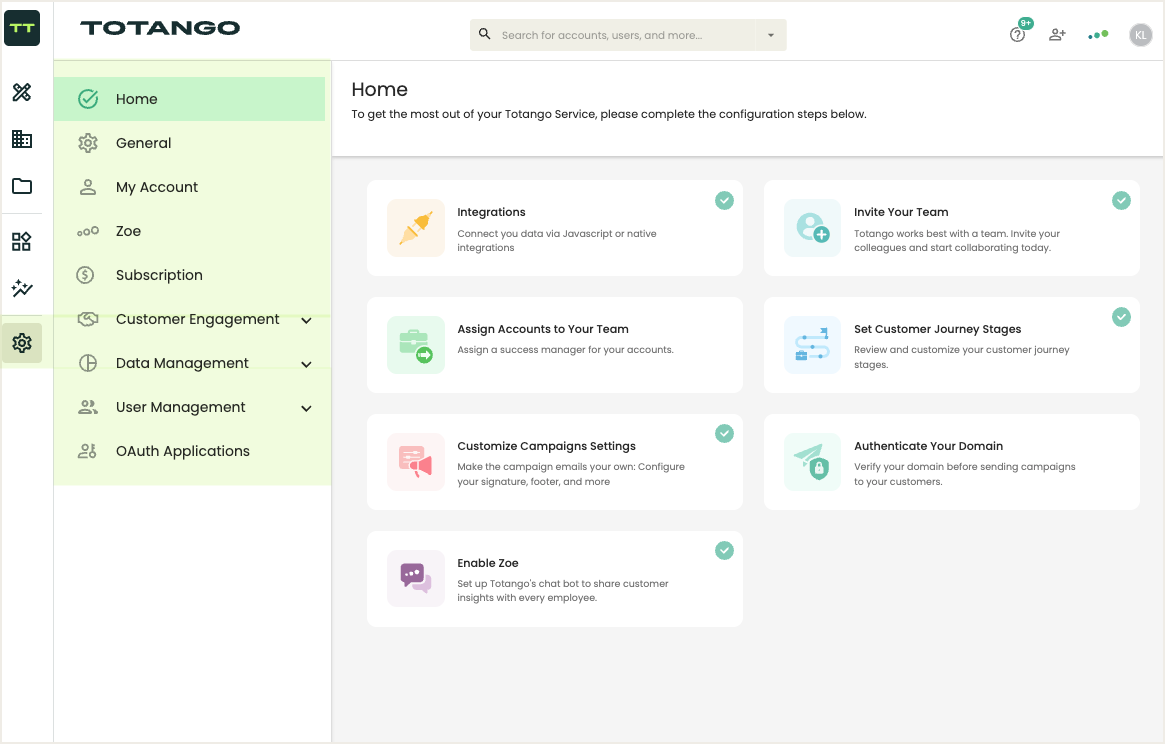Click the Integrations plug icon
This screenshot has width=1165, height=744.
416,228
